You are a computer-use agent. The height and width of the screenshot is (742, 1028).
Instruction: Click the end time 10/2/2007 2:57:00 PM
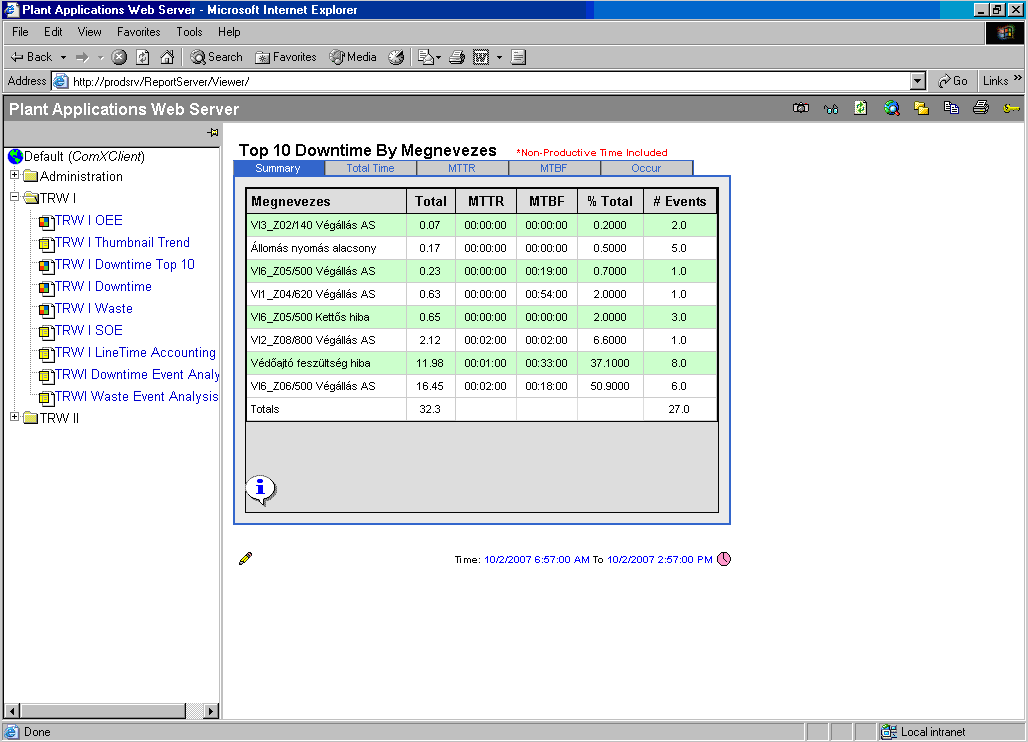click(x=660, y=560)
